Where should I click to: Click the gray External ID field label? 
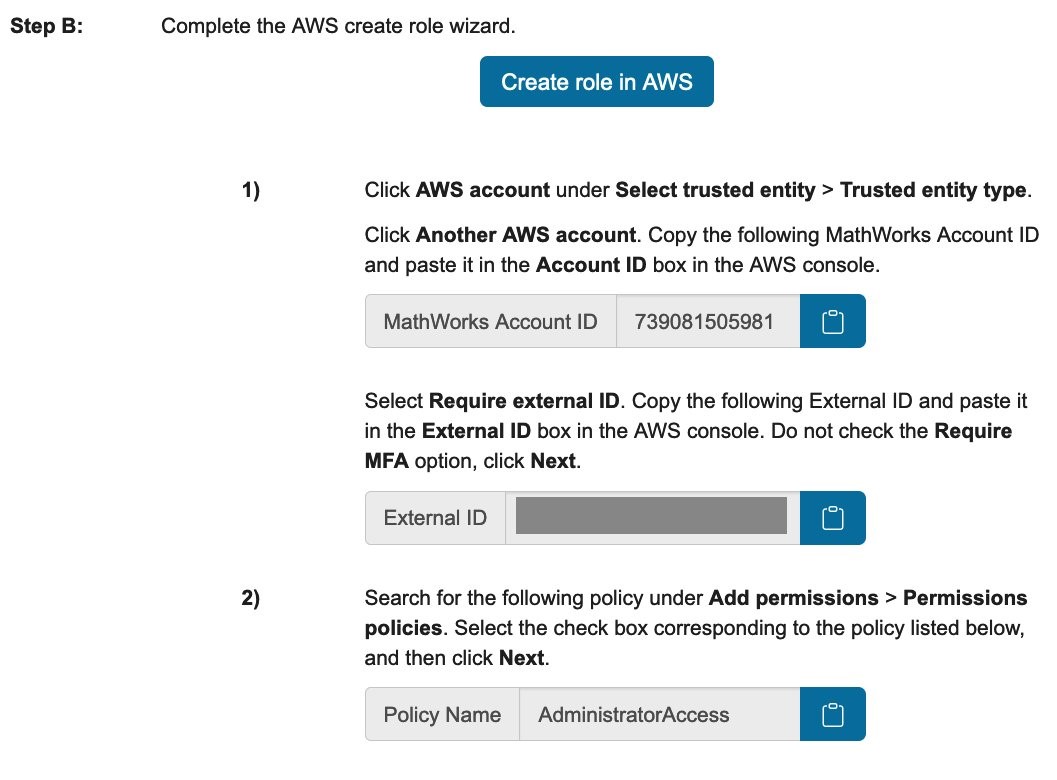[435, 518]
